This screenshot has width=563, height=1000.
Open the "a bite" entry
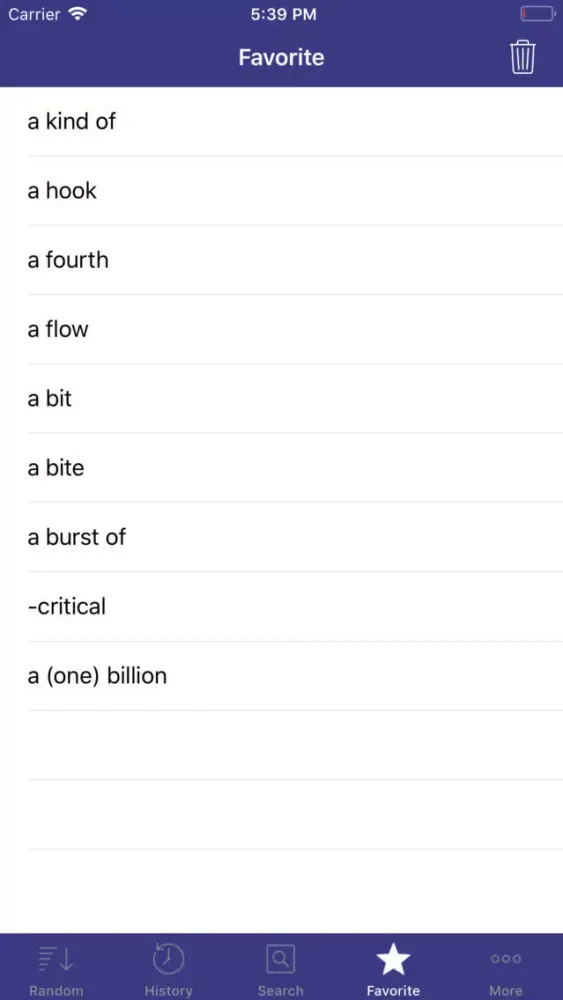(281, 468)
